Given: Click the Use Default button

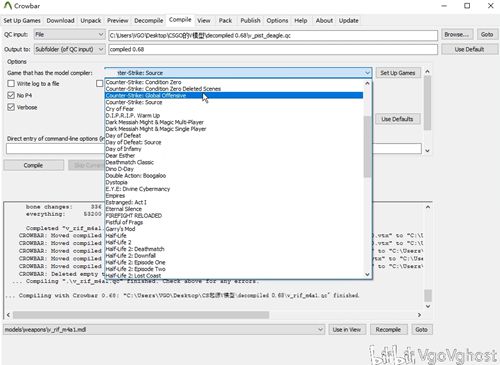Looking at the screenshot, I should [x=469, y=49].
